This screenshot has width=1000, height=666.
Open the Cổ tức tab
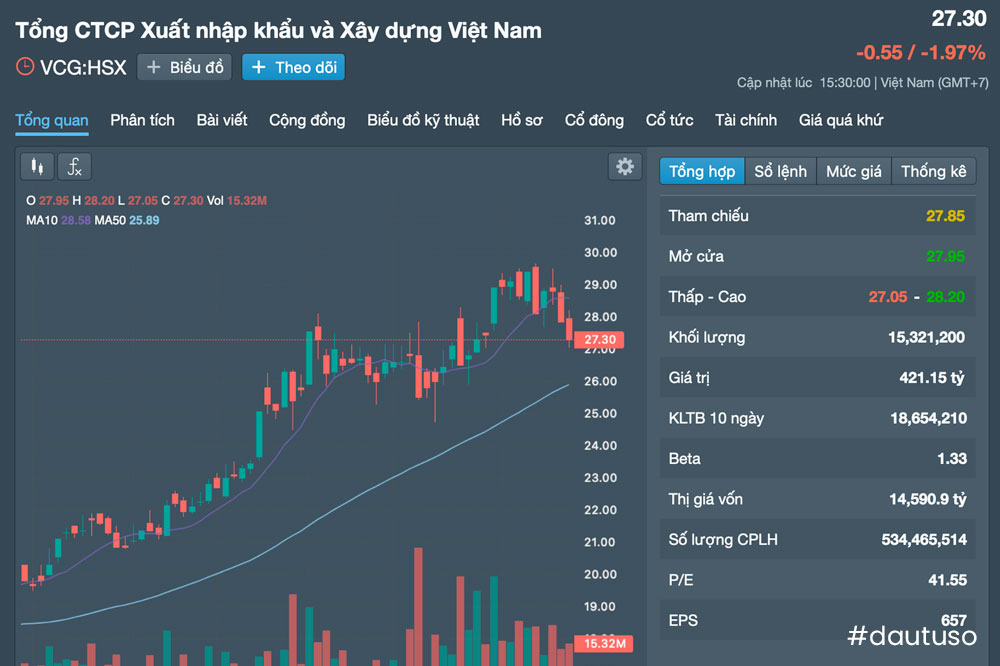669,120
